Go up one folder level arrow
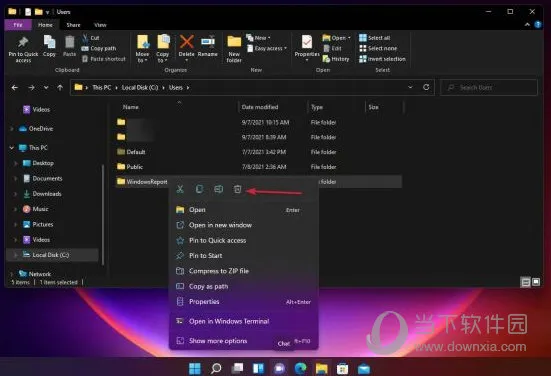551x376 pixels. (x=60, y=87)
